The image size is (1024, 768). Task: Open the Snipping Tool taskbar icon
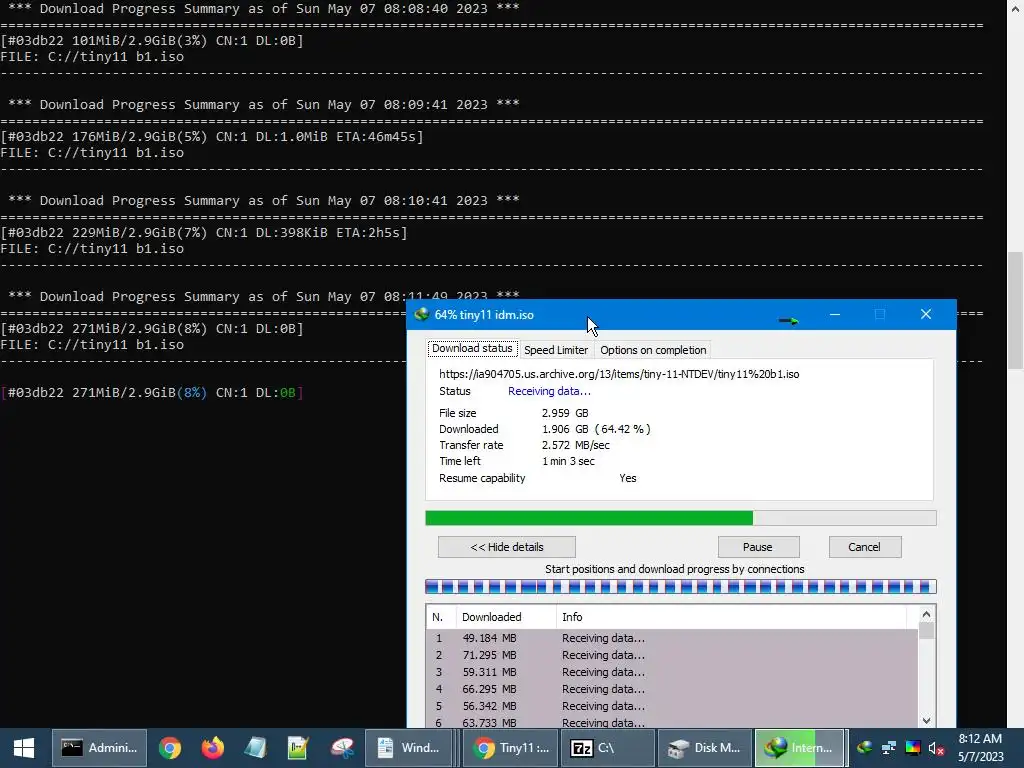(x=342, y=748)
